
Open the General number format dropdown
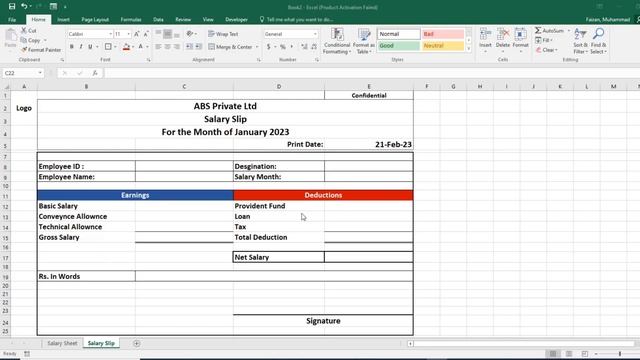pyautogui.click(x=315, y=34)
